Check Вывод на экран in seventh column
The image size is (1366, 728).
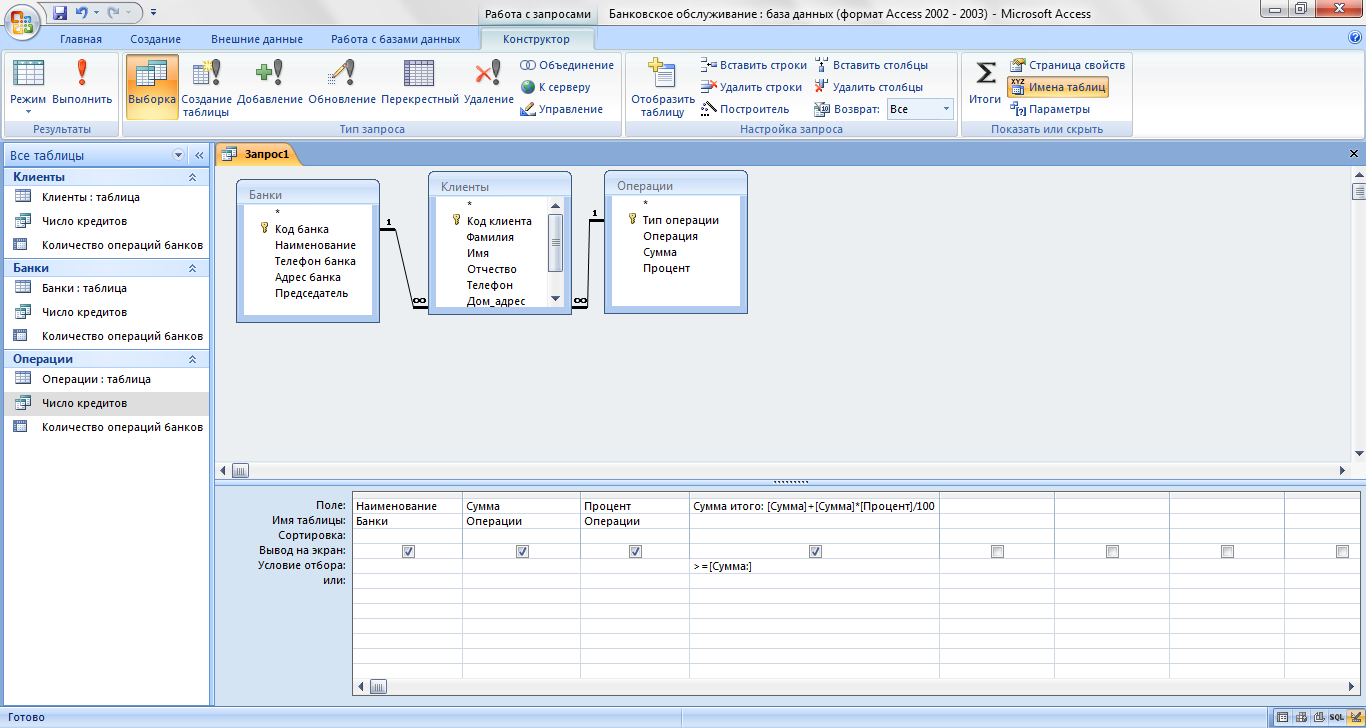click(1227, 551)
